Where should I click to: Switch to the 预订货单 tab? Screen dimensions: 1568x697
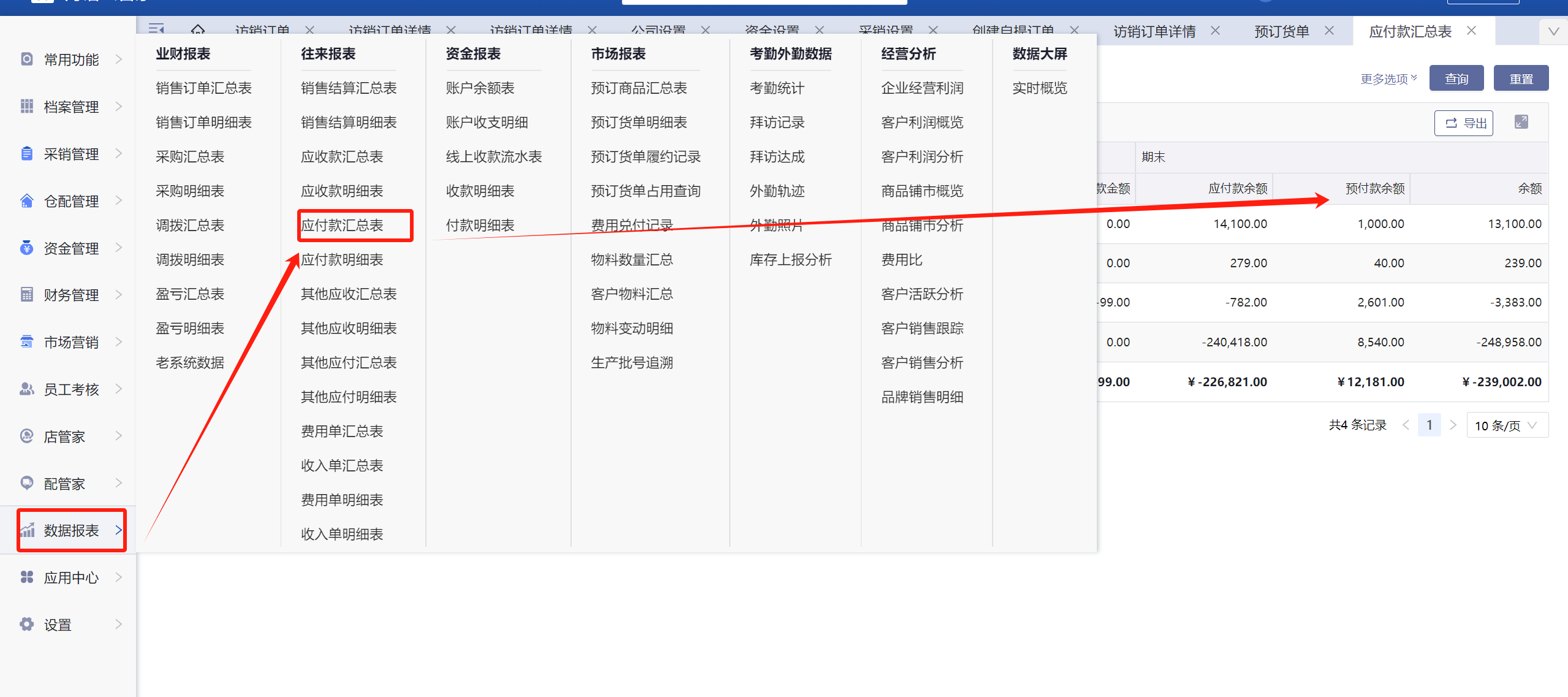(1281, 31)
